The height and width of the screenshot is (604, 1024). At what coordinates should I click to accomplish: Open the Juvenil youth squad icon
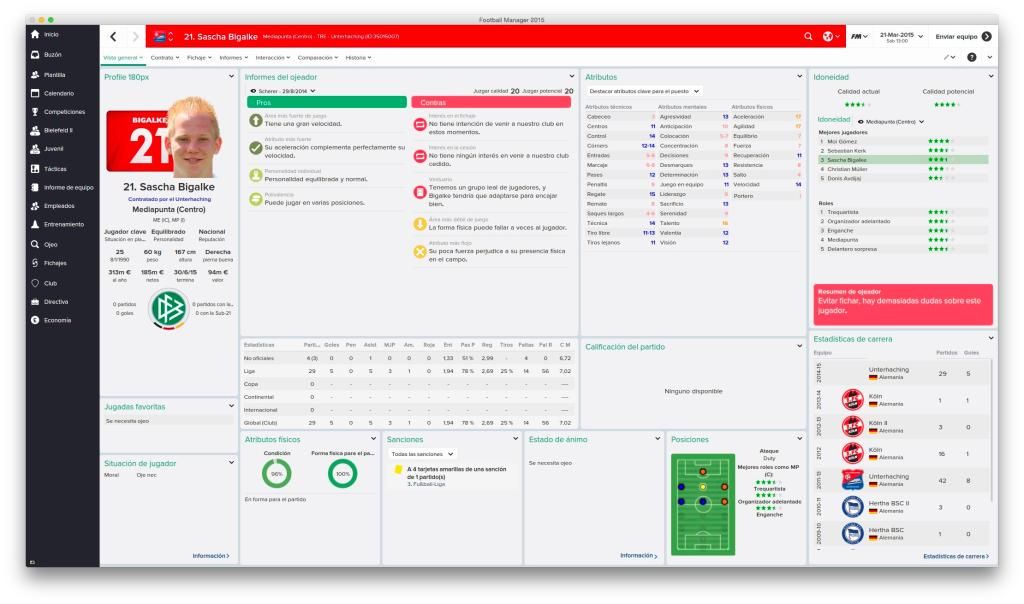point(35,149)
